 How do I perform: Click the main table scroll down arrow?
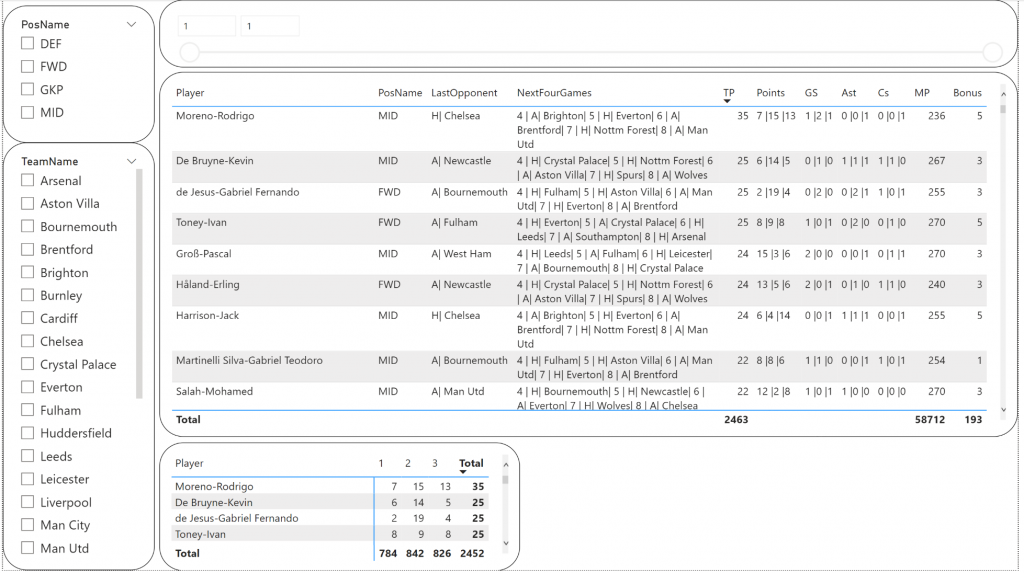(x=1003, y=410)
